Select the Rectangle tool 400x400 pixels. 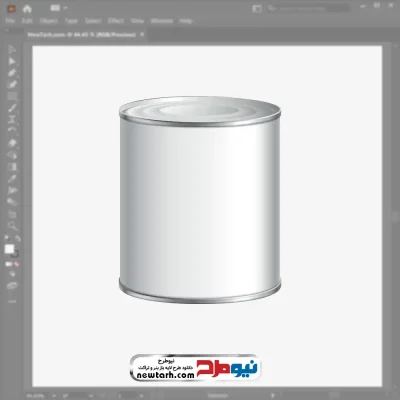[x=12, y=96]
